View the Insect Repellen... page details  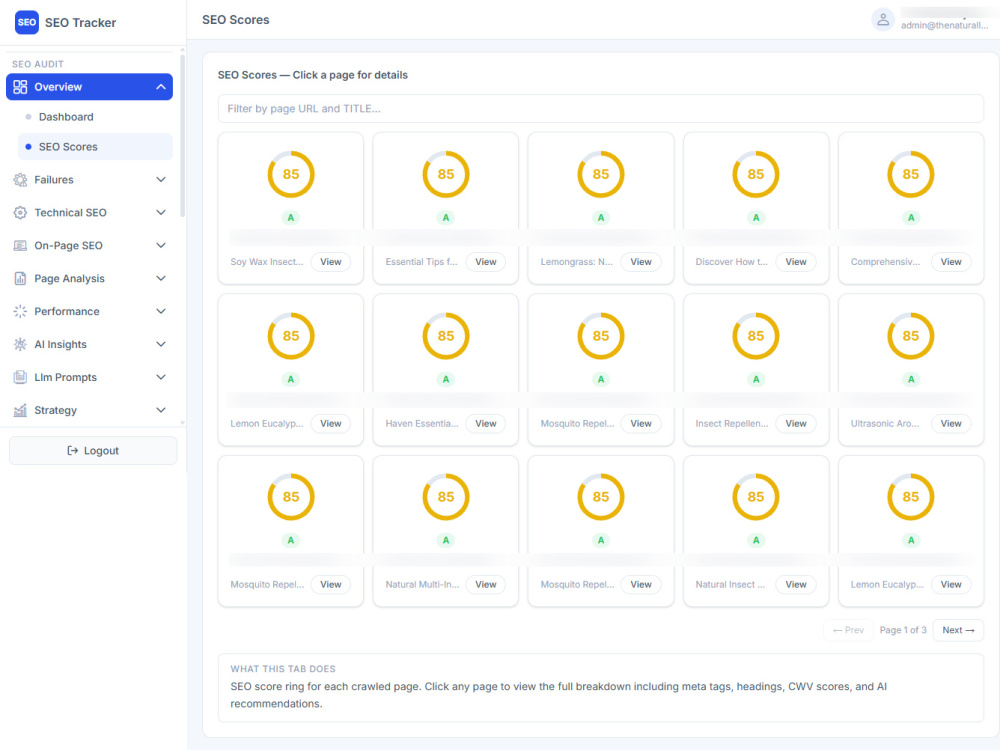[x=796, y=423]
